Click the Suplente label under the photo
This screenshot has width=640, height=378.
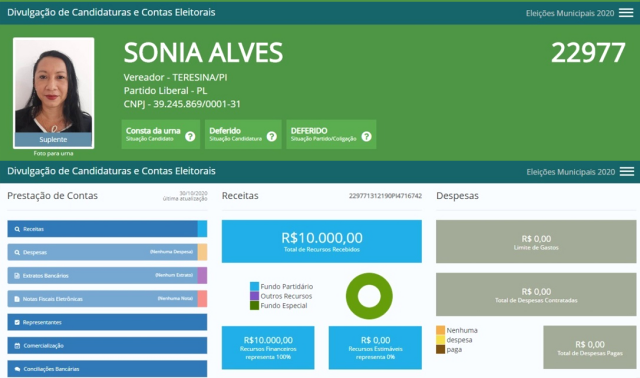(53, 140)
